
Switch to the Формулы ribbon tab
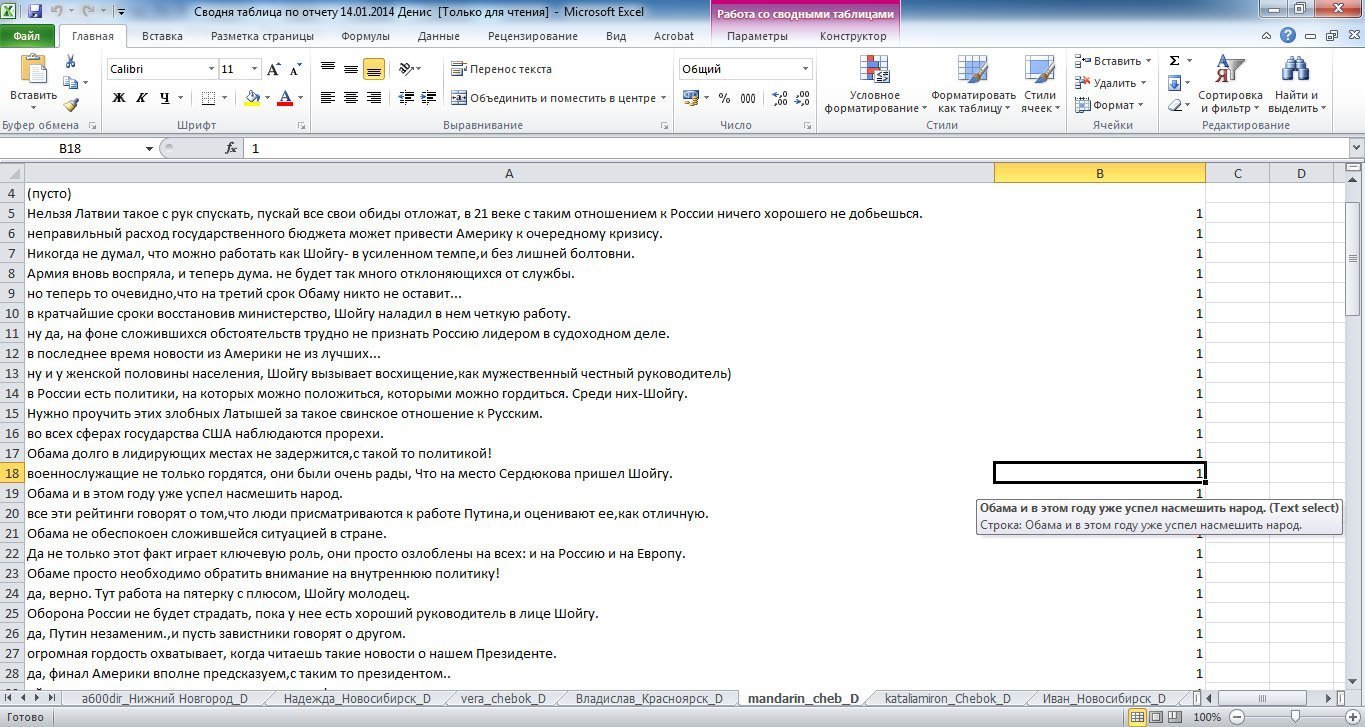click(365, 36)
